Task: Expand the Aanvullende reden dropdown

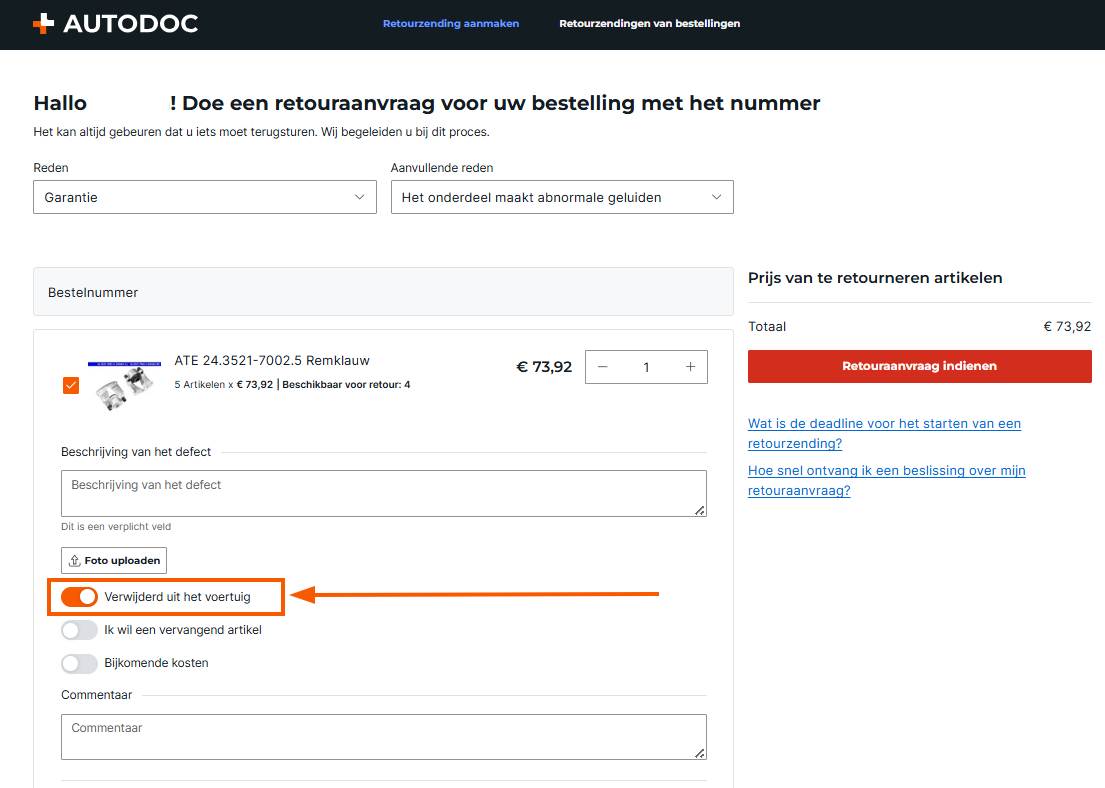Action: point(561,197)
